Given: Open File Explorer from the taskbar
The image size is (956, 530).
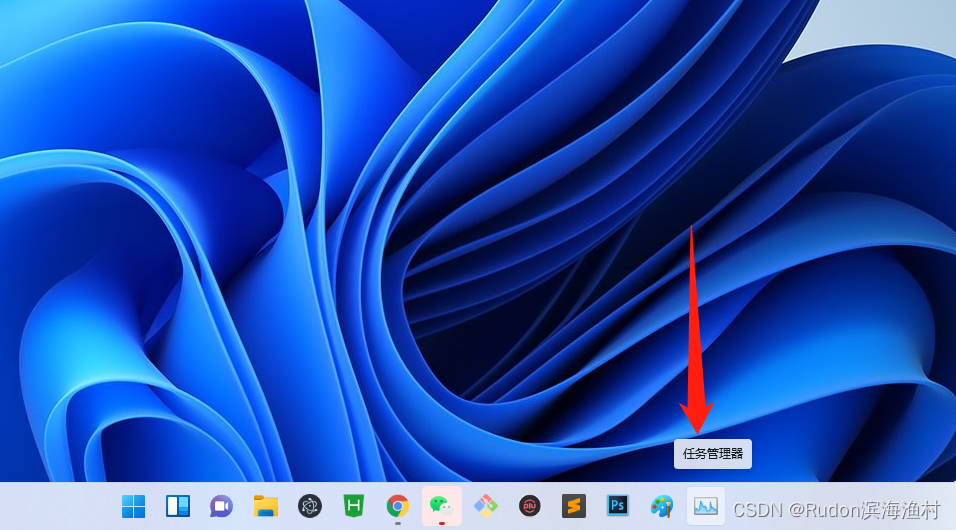Looking at the screenshot, I should [x=266, y=506].
